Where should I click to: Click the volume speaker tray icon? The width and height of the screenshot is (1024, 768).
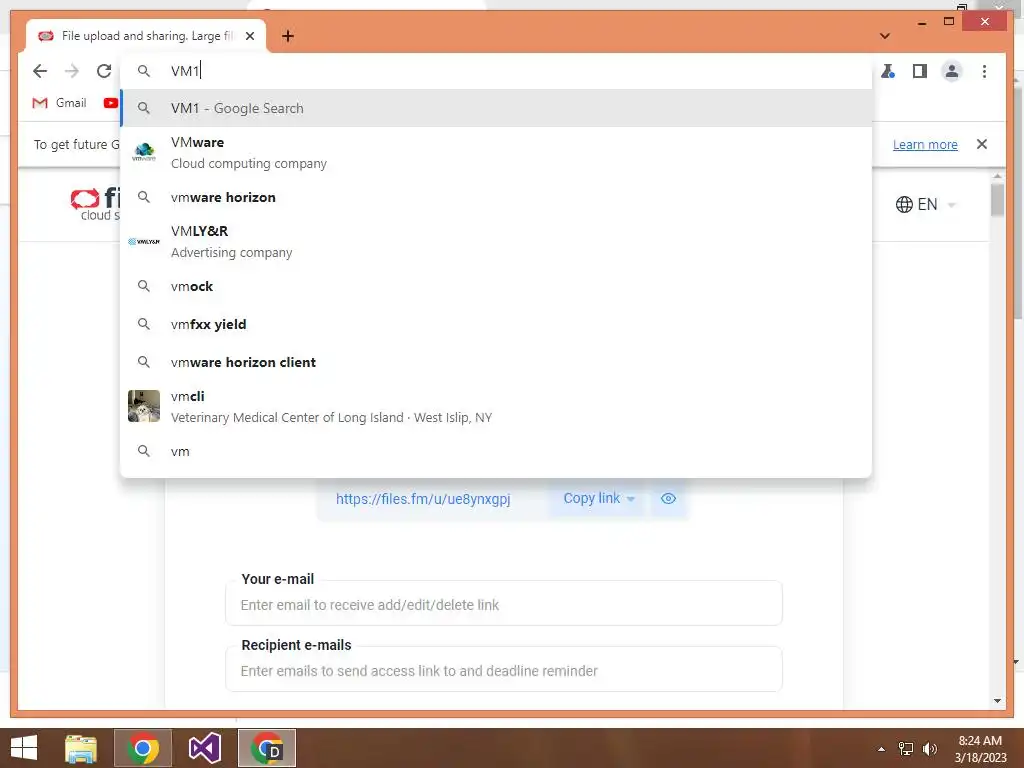(930, 749)
